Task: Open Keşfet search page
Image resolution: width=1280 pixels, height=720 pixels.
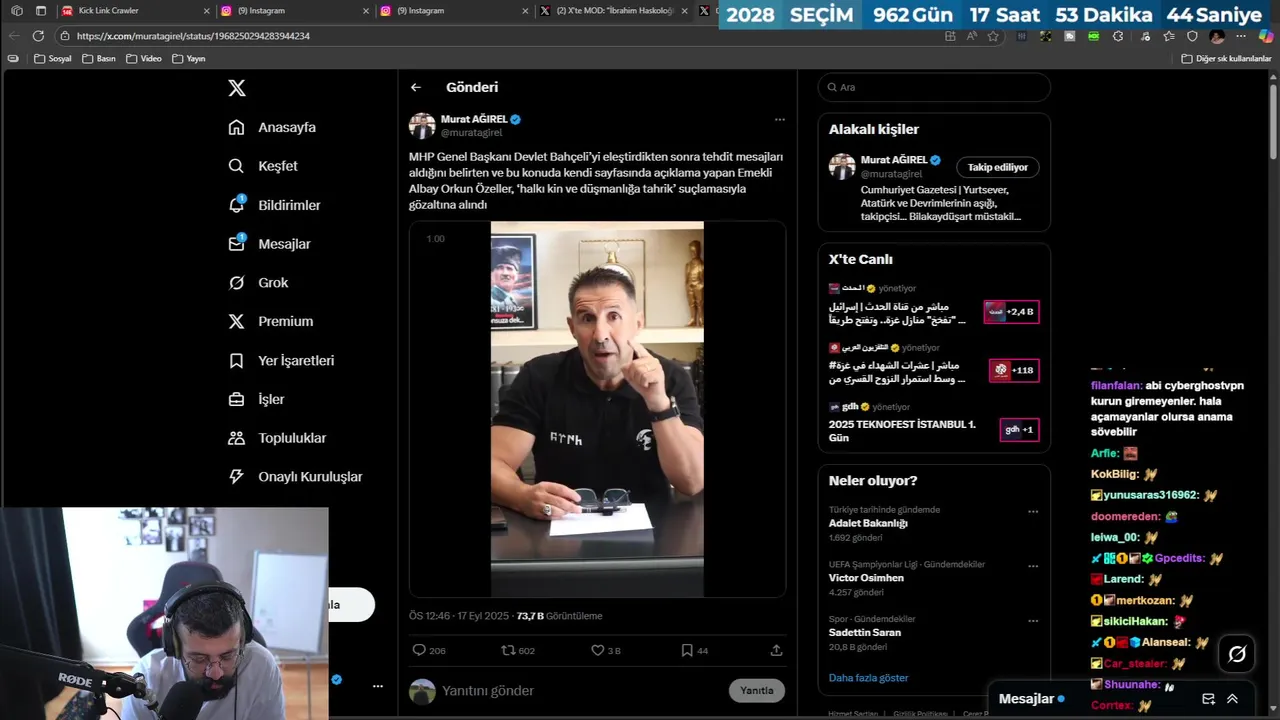Action: [x=263, y=166]
